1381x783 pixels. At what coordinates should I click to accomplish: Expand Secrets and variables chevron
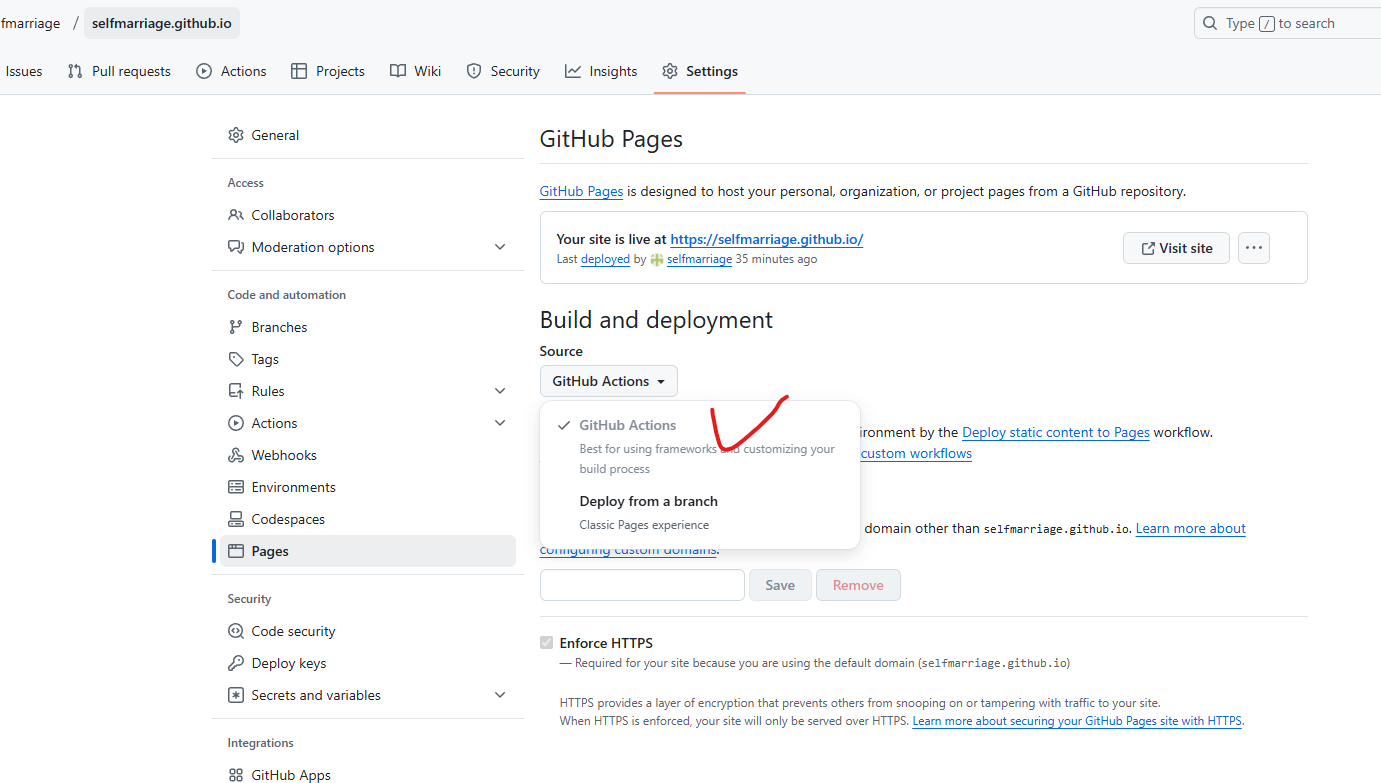click(500, 695)
